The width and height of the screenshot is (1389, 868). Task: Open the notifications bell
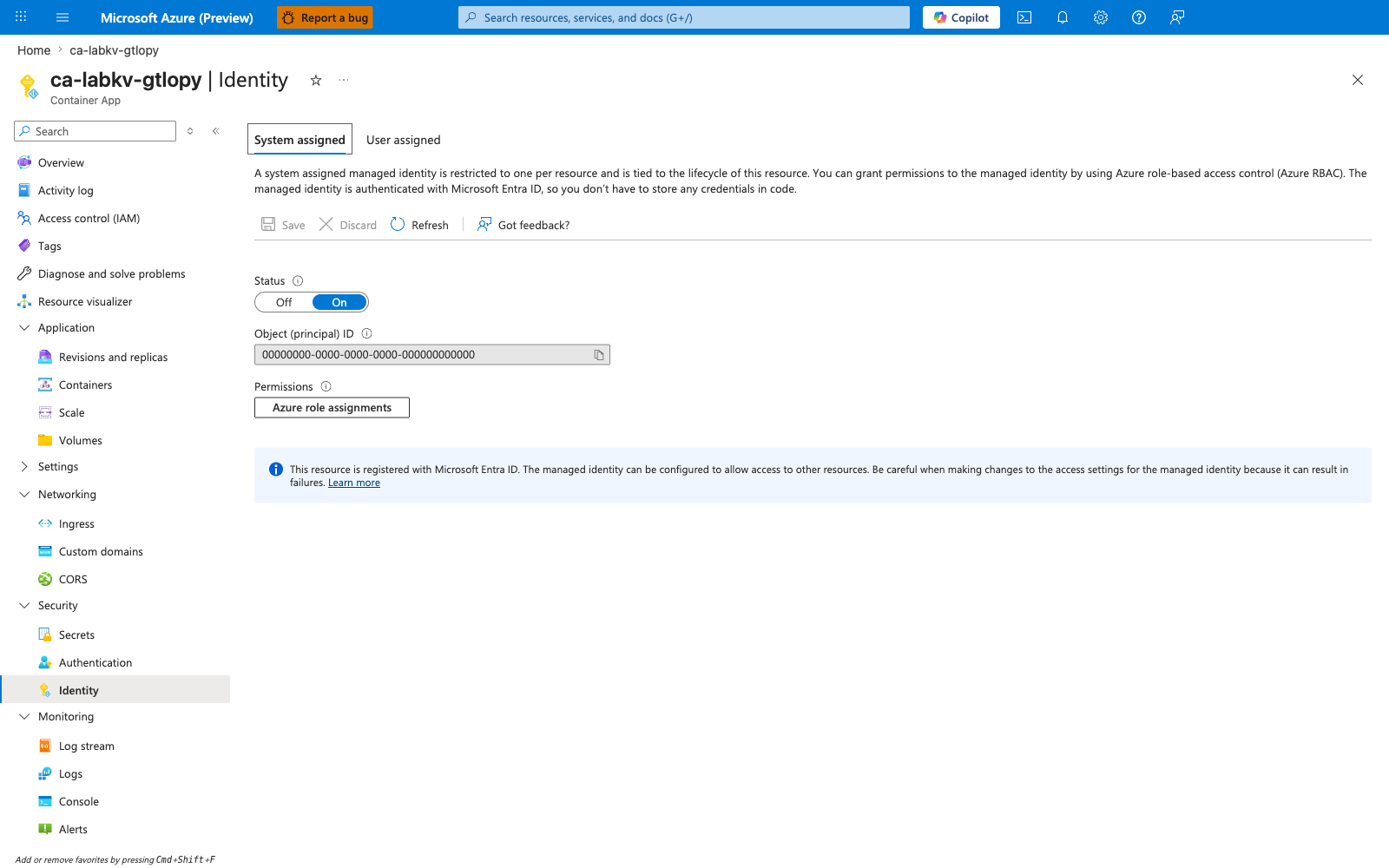1063,17
